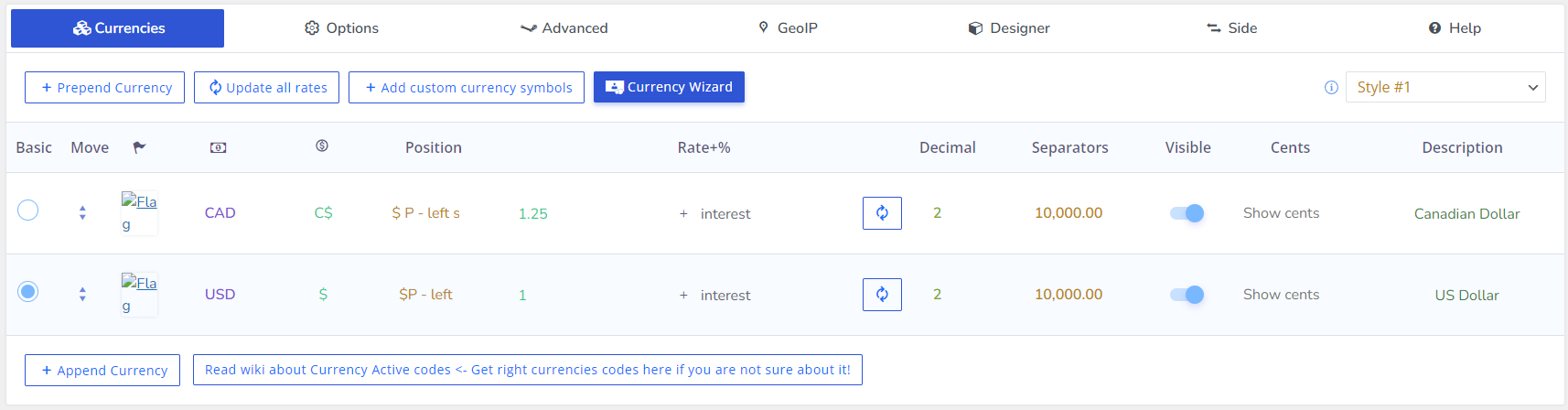Refresh the CAD exchange rate
The height and width of the screenshot is (410, 1568).
(882, 213)
